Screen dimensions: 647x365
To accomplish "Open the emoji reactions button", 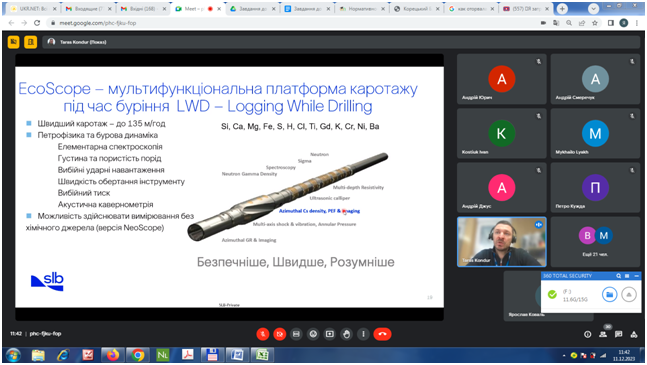I will click(313, 334).
